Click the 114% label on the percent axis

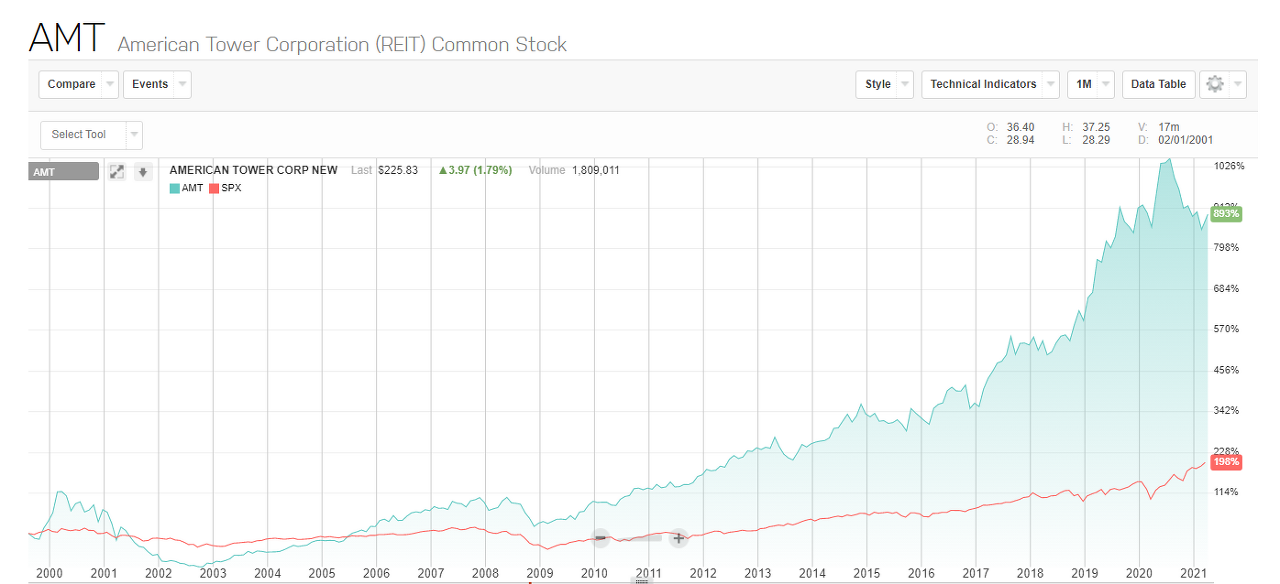(1226, 492)
